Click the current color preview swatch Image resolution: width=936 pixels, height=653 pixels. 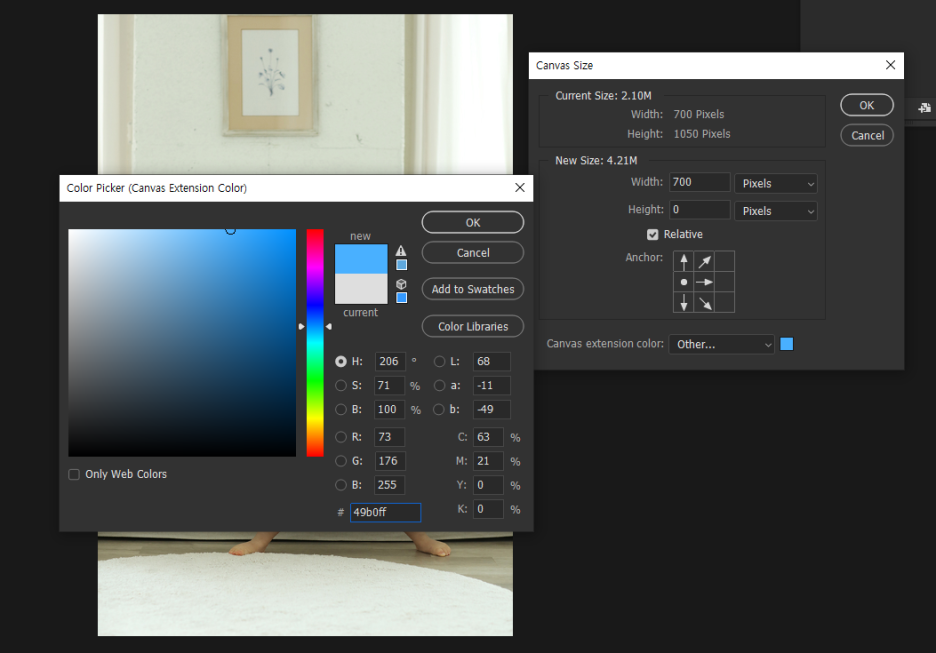point(361,289)
